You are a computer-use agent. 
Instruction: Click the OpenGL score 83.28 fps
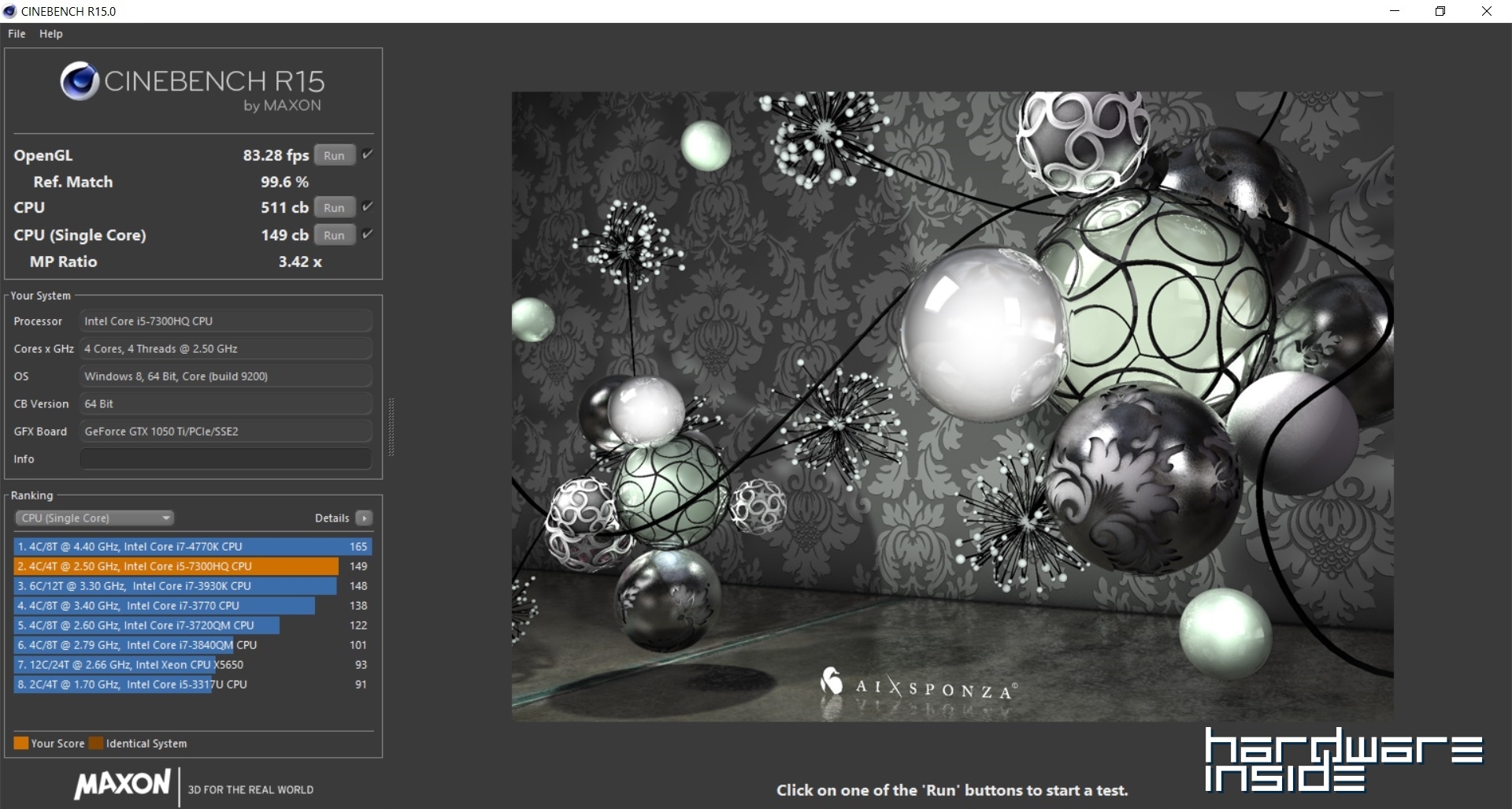tap(276, 155)
